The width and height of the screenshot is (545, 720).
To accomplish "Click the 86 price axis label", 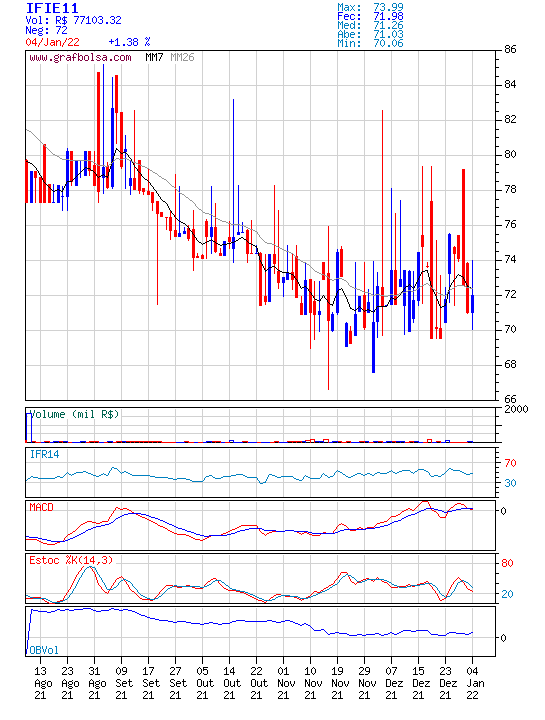I will 510,50.
